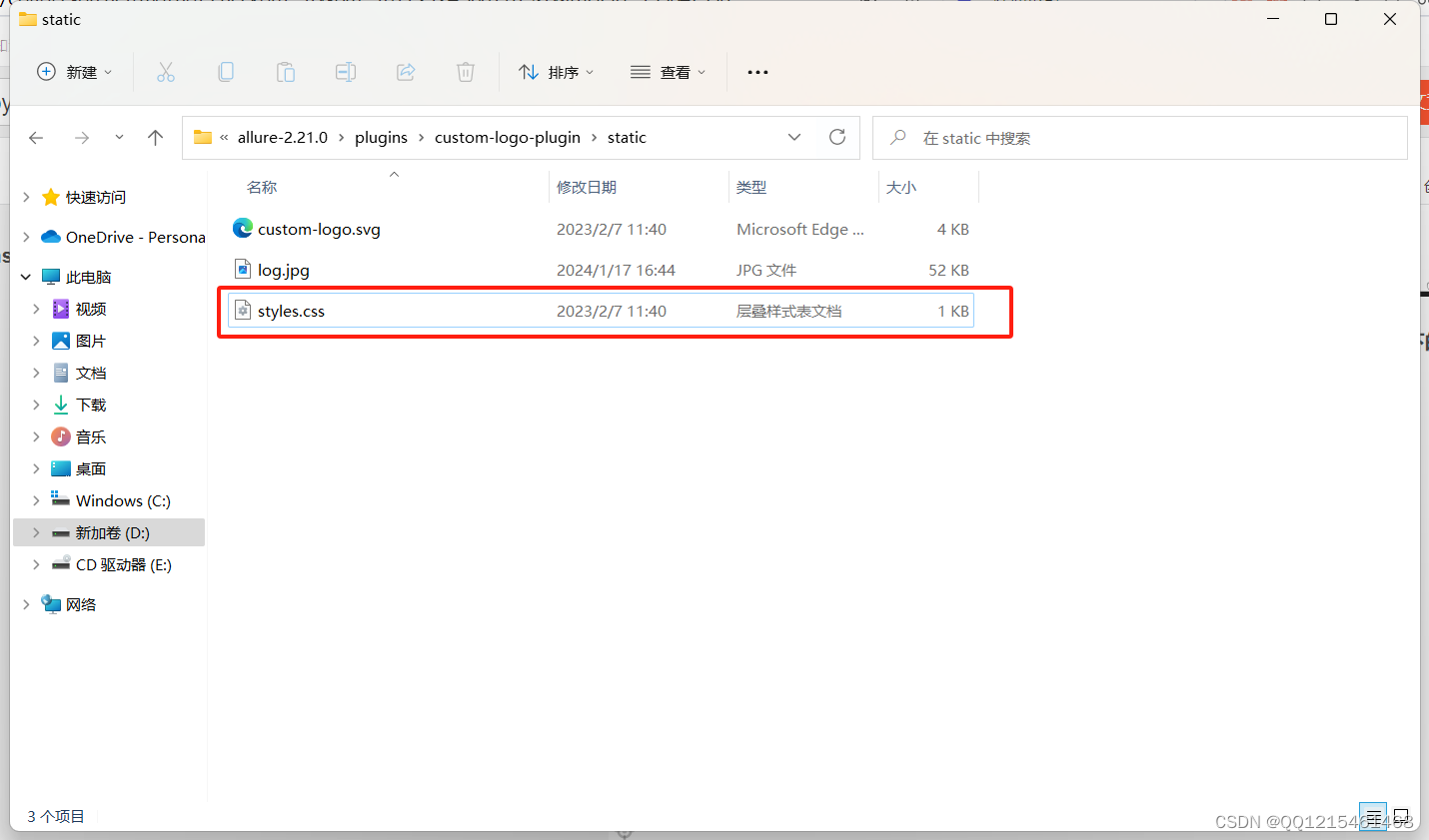The width and height of the screenshot is (1429, 840).
Task: Click the log.jpg image file icon
Action: (x=243, y=270)
